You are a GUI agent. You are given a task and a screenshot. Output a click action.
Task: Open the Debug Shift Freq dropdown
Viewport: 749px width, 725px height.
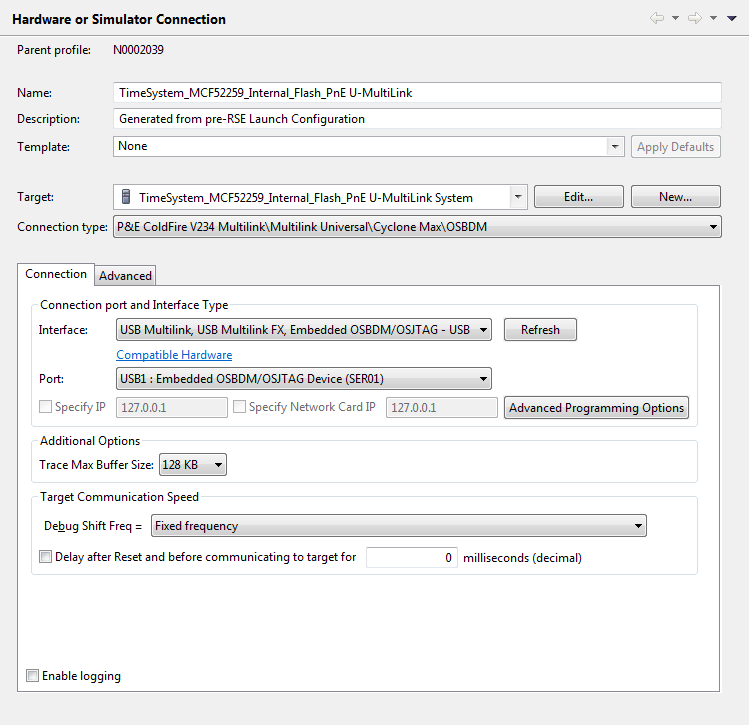[638, 525]
